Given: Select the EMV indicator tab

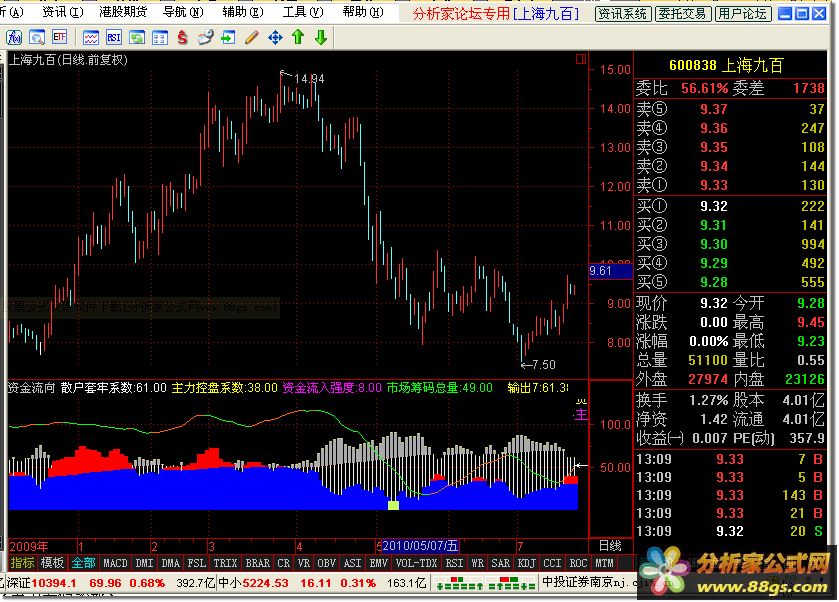Looking at the screenshot, I should tap(378, 563).
